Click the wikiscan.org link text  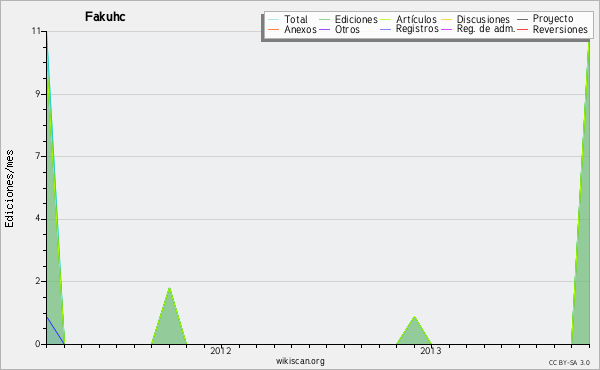[x=300, y=361]
